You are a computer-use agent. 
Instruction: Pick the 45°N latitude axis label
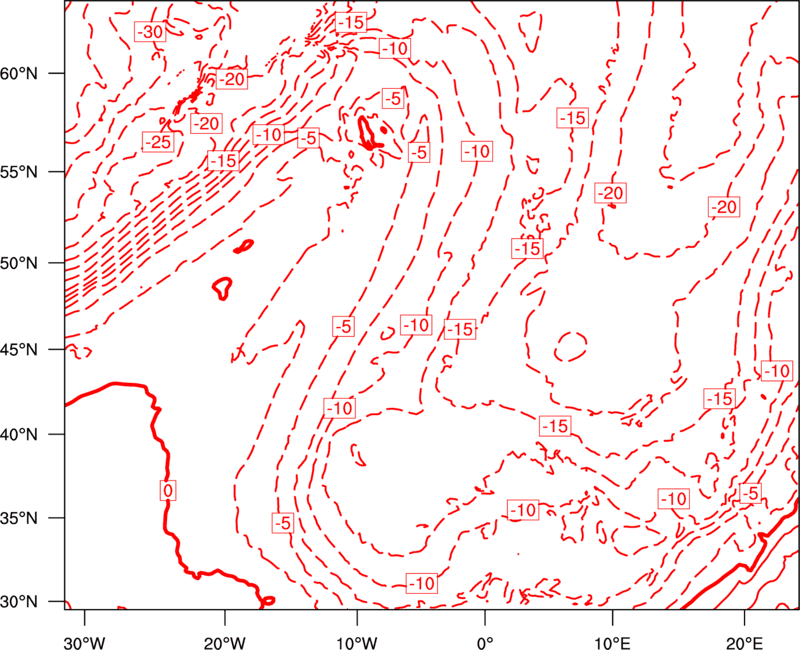click(x=19, y=349)
